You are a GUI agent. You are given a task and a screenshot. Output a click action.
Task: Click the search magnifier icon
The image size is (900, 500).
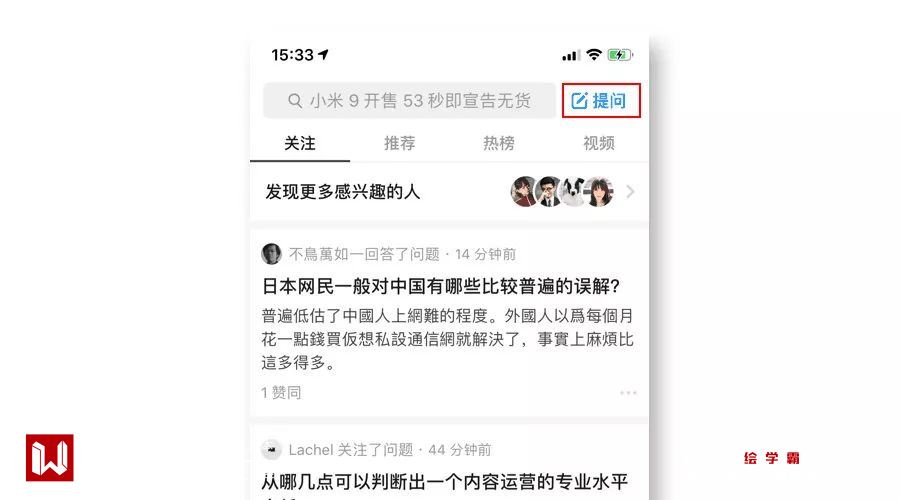tap(295, 101)
